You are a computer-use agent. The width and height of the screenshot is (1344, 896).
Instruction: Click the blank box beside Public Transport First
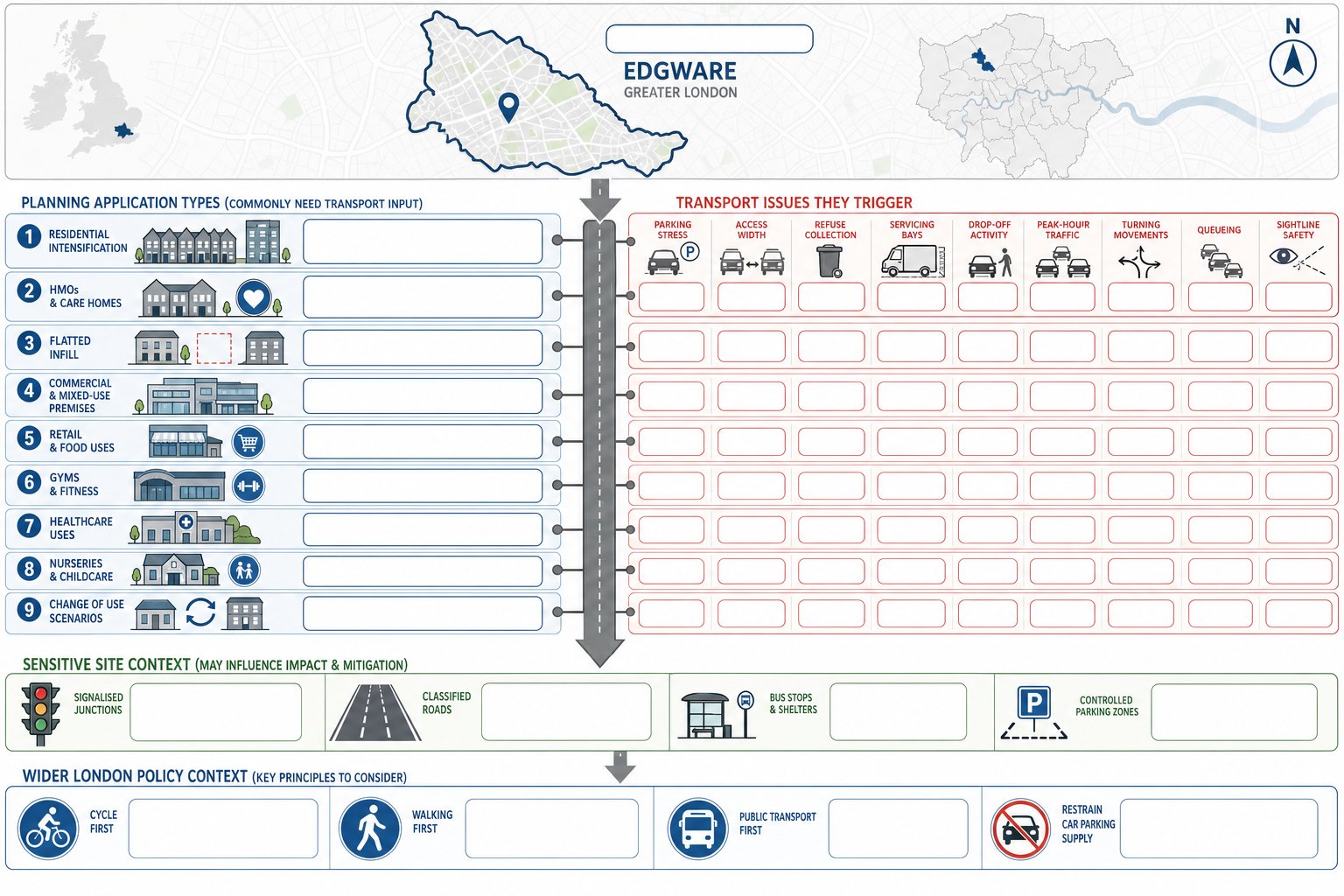coord(898,828)
